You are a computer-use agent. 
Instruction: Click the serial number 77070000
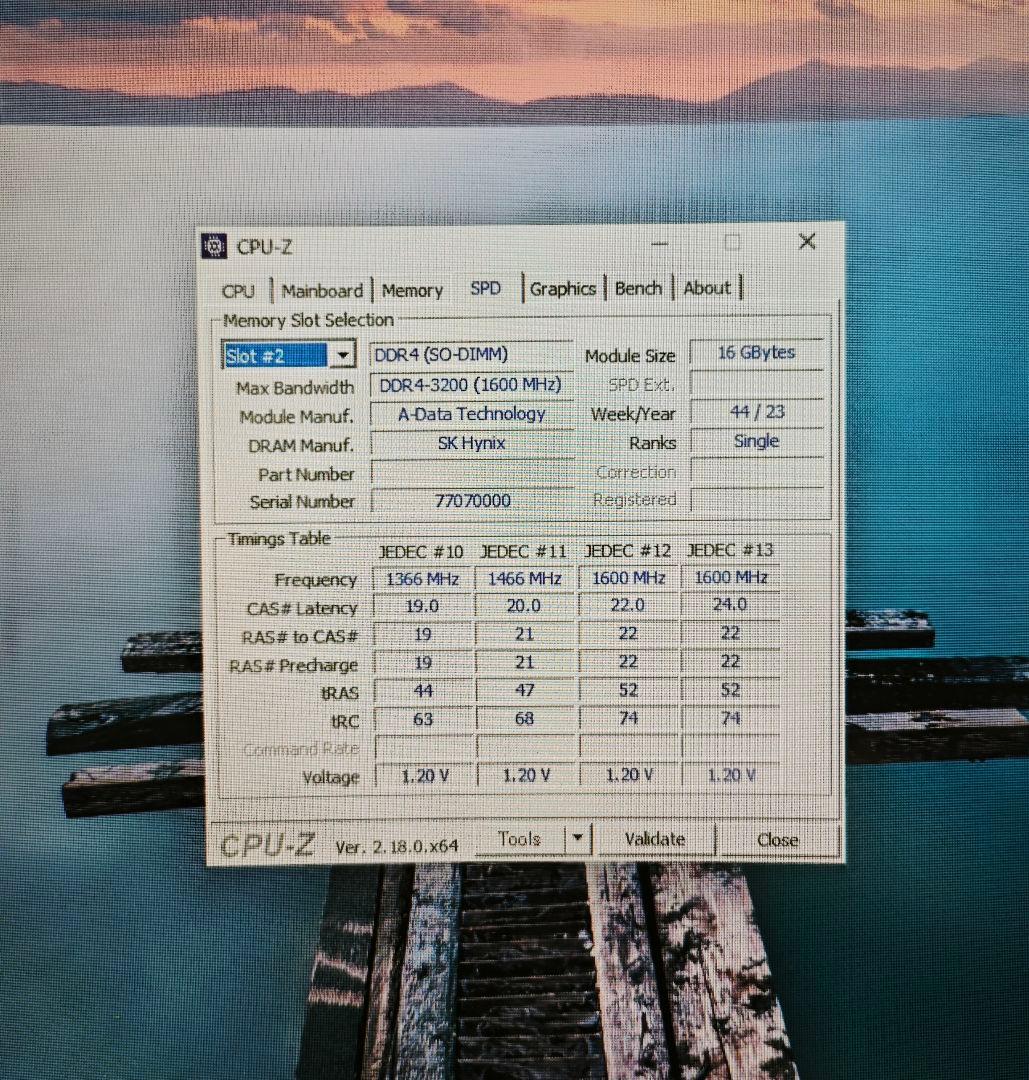pyautogui.click(x=471, y=500)
